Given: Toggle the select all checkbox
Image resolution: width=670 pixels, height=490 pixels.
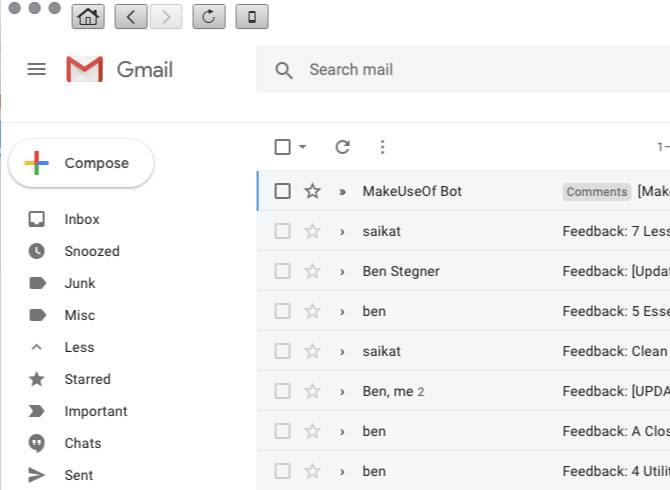Looking at the screenshot, I should [283, 147].
